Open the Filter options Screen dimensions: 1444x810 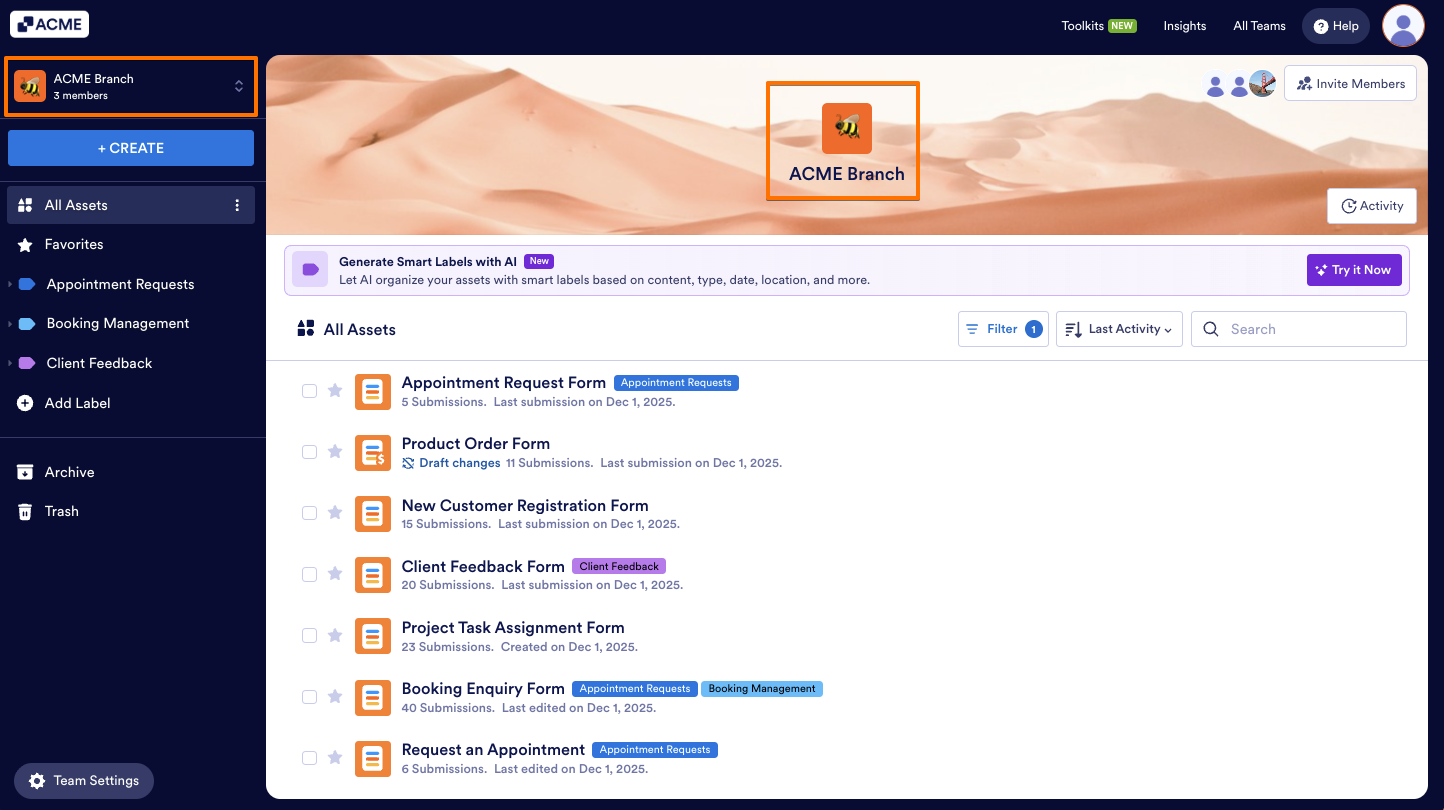(1003, 329)
